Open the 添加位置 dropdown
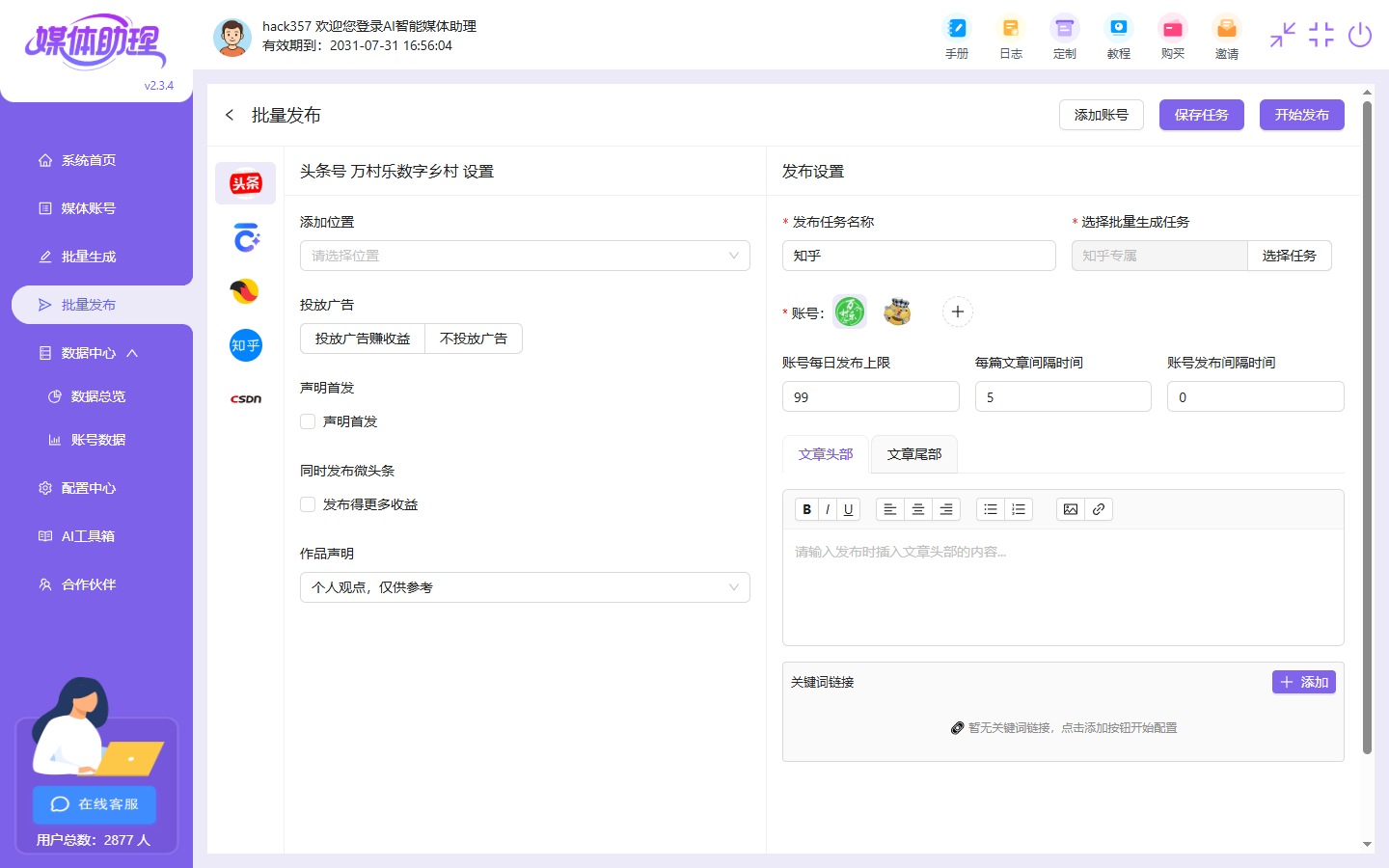 click(x=525, y=256)
